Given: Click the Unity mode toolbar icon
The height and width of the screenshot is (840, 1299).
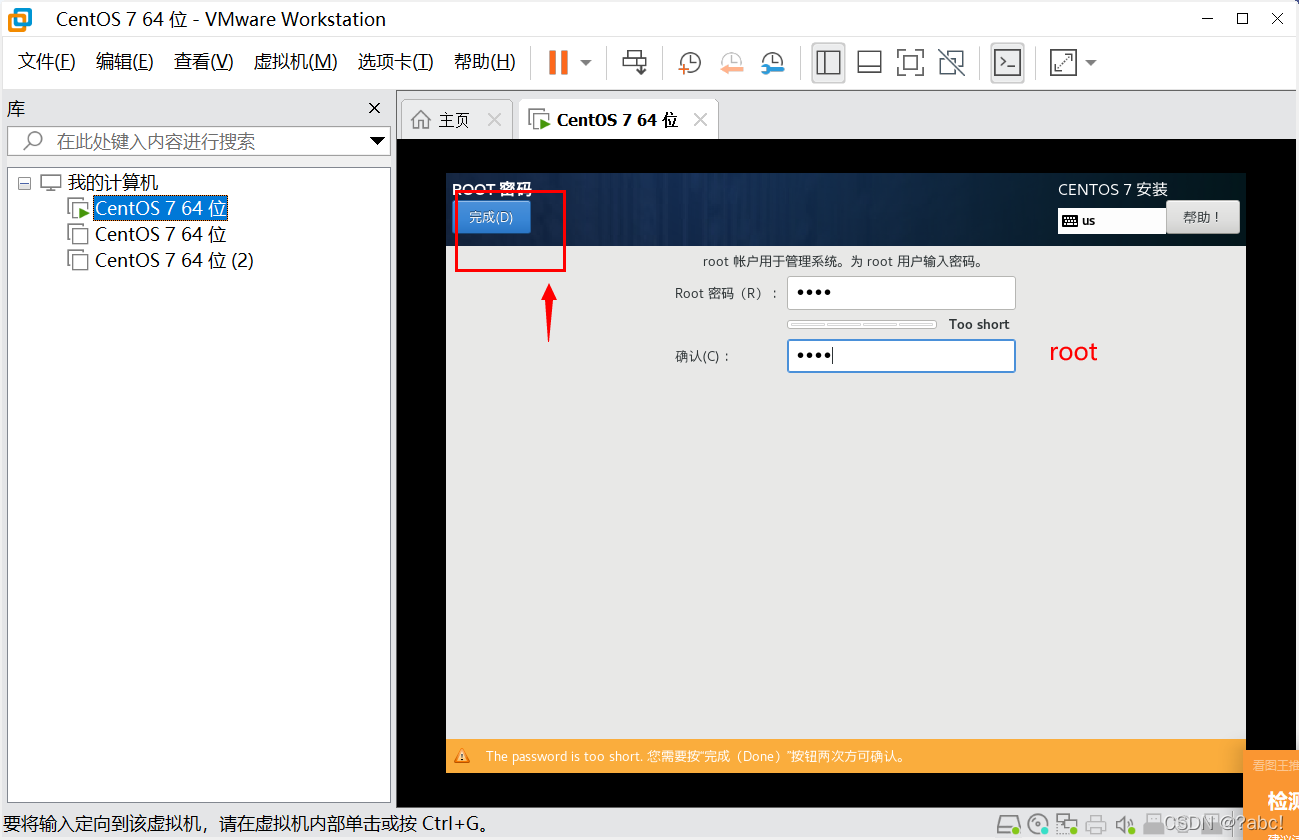Looking at the screenshot, I should (x=952, y=62).
